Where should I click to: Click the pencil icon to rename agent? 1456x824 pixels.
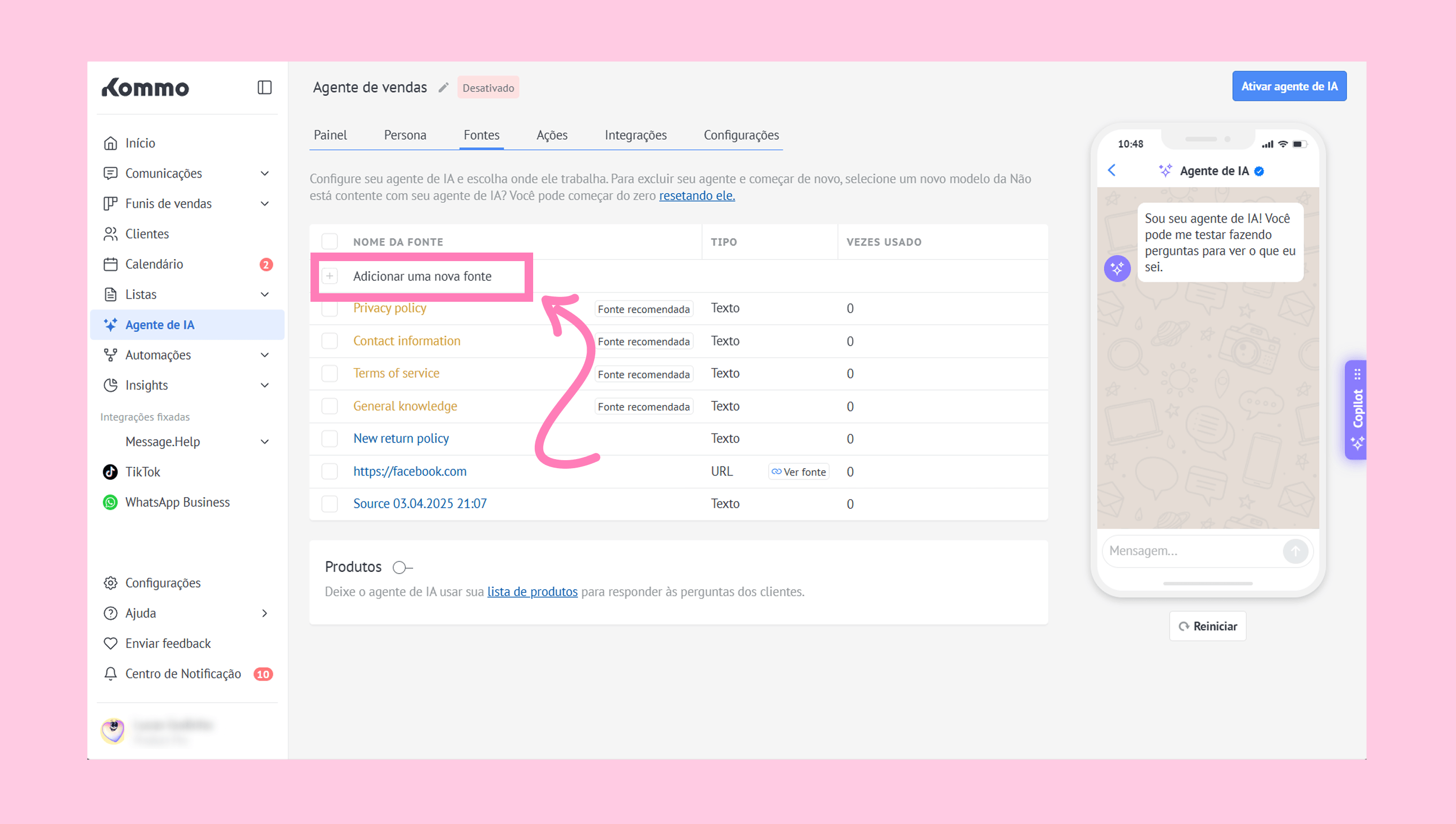click(x=443, y=88)
